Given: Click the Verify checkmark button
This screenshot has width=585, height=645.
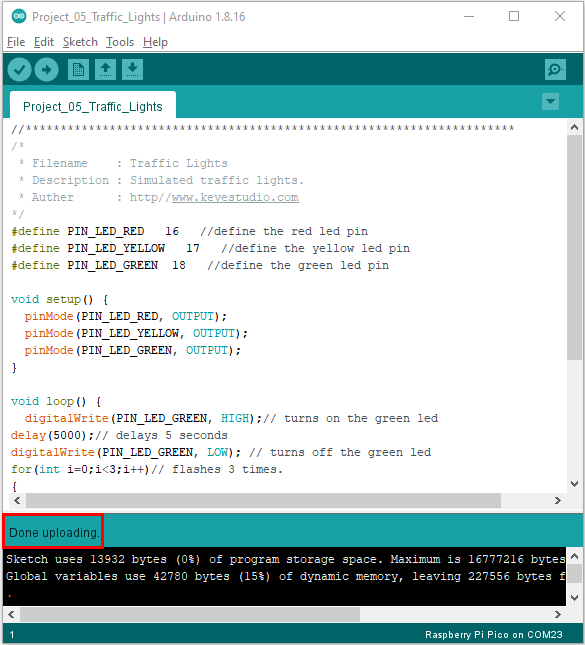Looking at the screenshot, I should tap(19, 70).
